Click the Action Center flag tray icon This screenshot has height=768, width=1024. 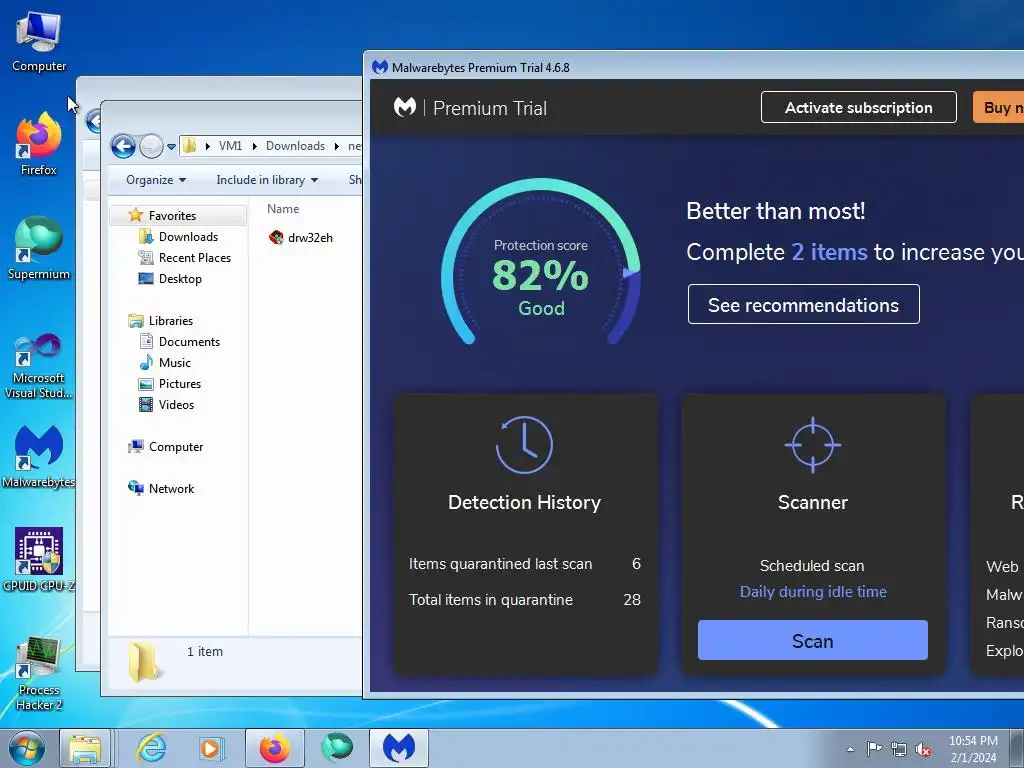[x=874, y=749]
